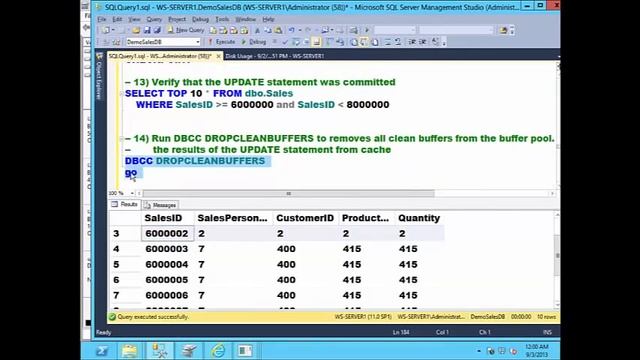Image resolution: width=640 pixels, height=360 pixels.
Task: Open the Window menu
Action: point(245,19)
